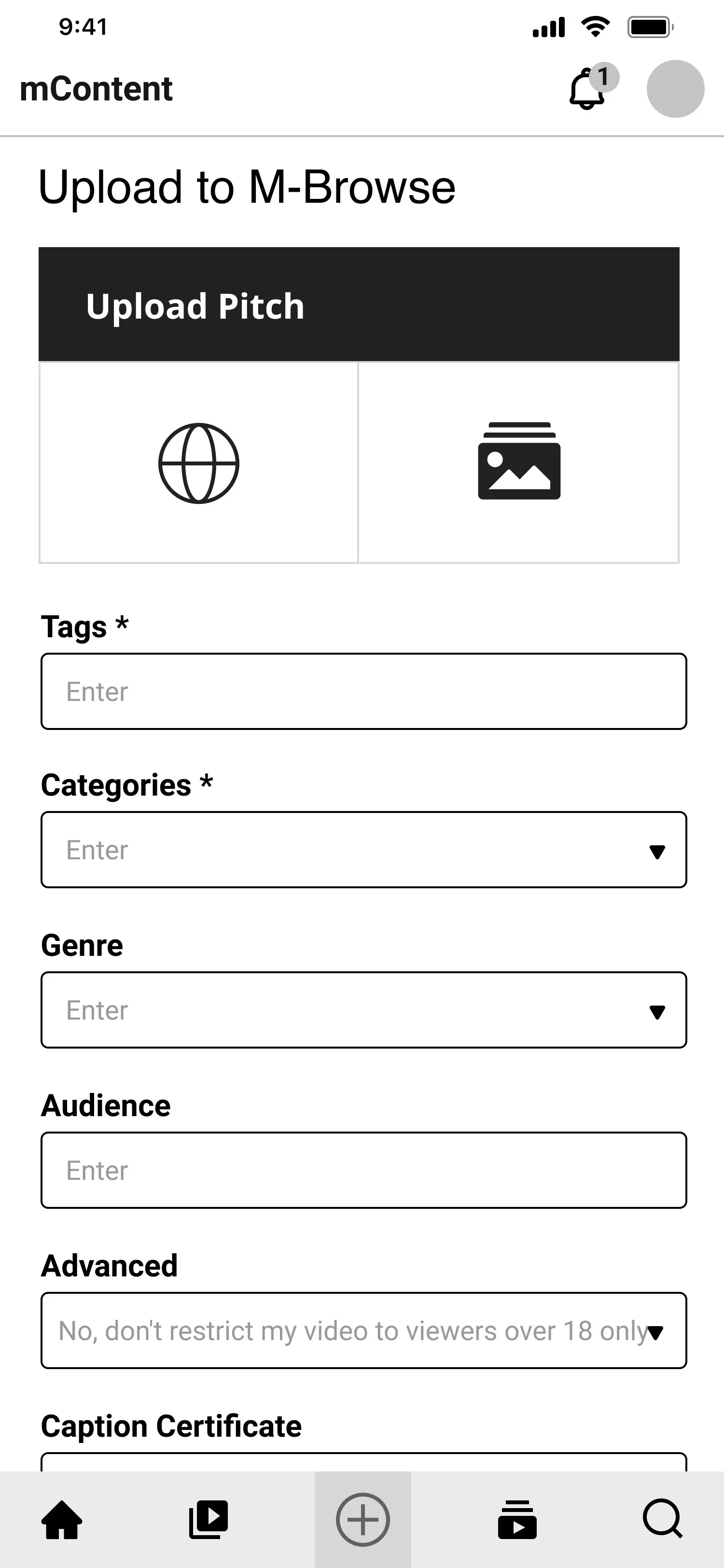Click the Genre dropdown arrow
This screenshot has width=724, height=1568.
657,1012
